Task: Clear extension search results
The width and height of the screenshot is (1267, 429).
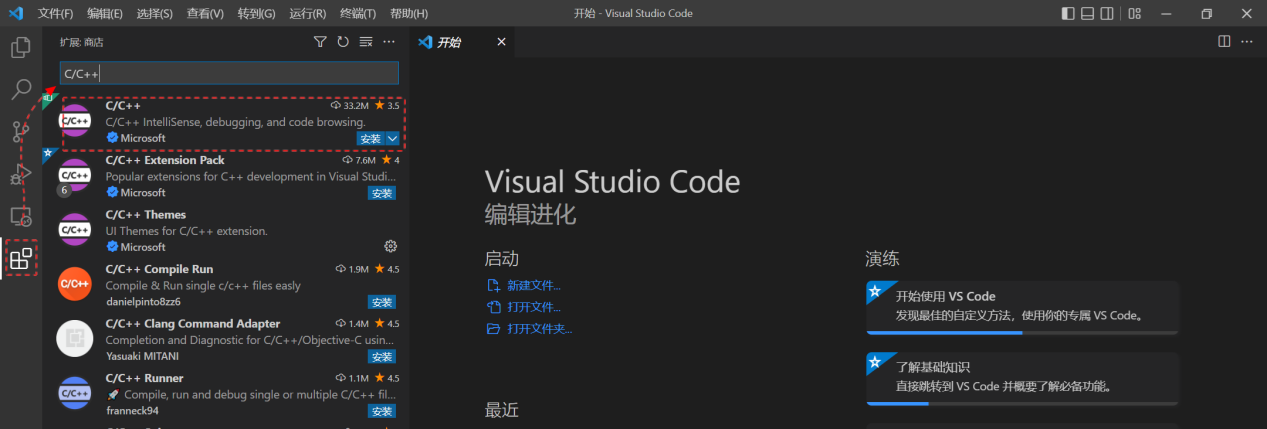Action: pyautogui.click(x=366, y=42)
